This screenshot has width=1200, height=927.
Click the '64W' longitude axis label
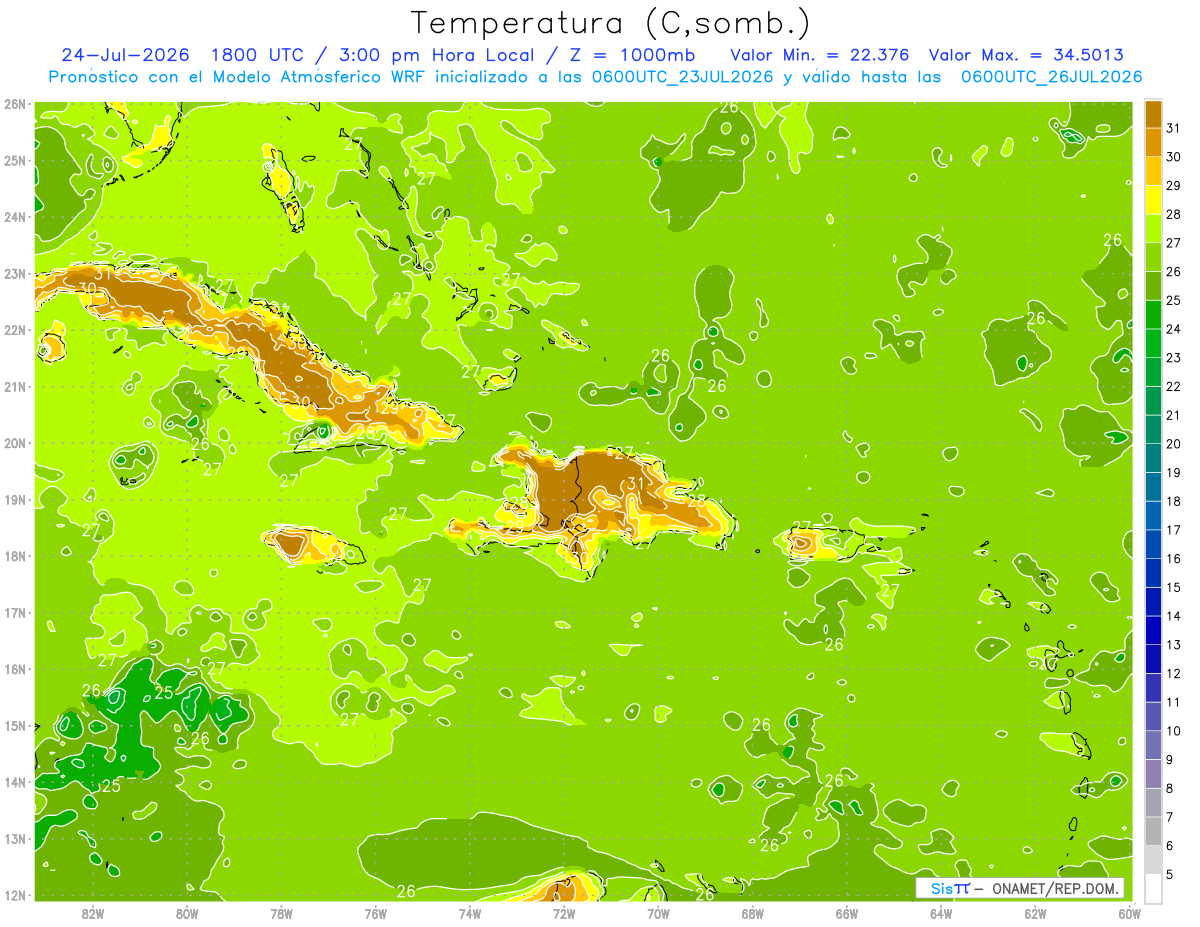(x=940, y=914)
